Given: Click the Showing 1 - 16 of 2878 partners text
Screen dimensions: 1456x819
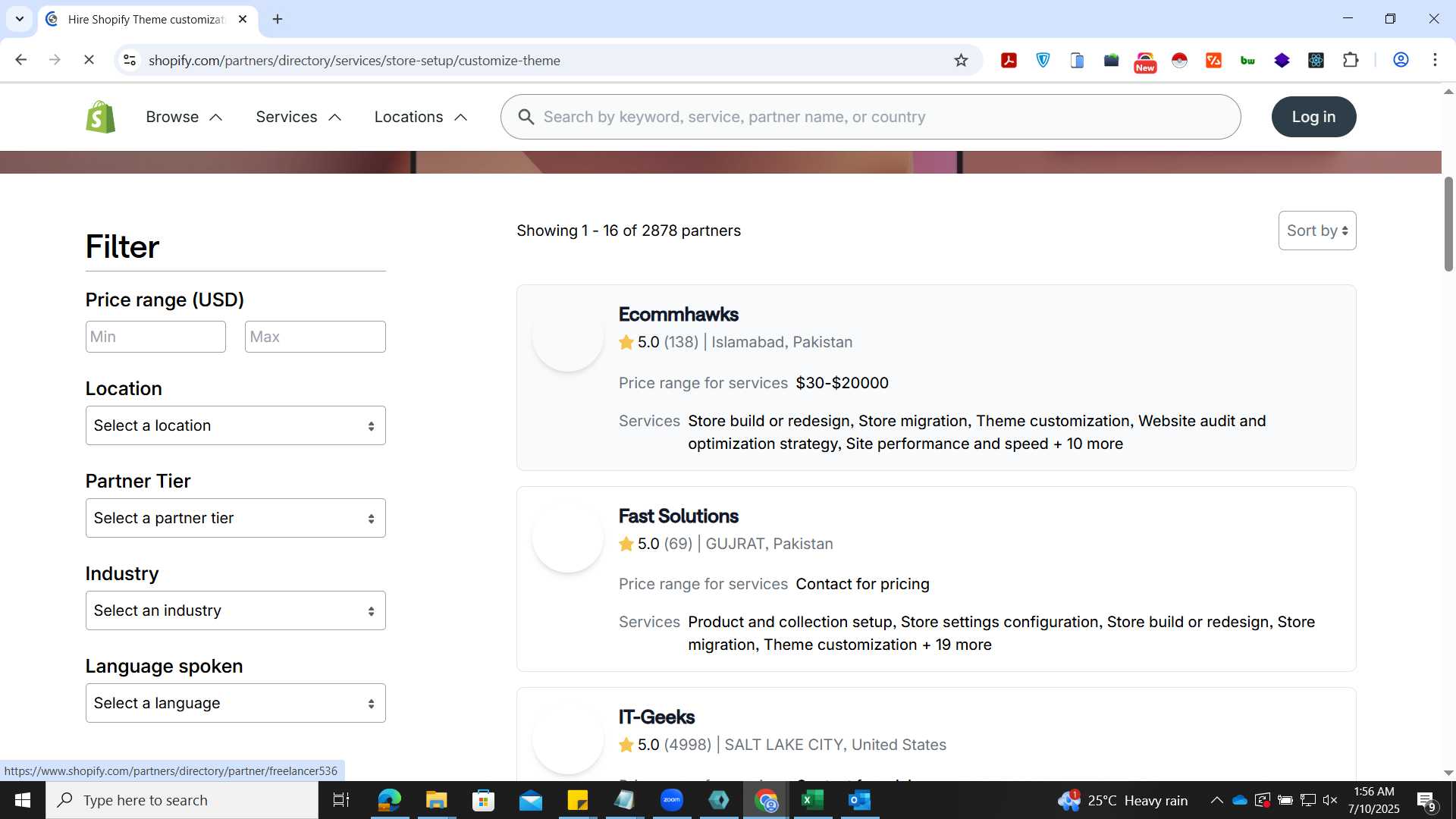Looking at the screenshot, I should (x=629, y=231).
